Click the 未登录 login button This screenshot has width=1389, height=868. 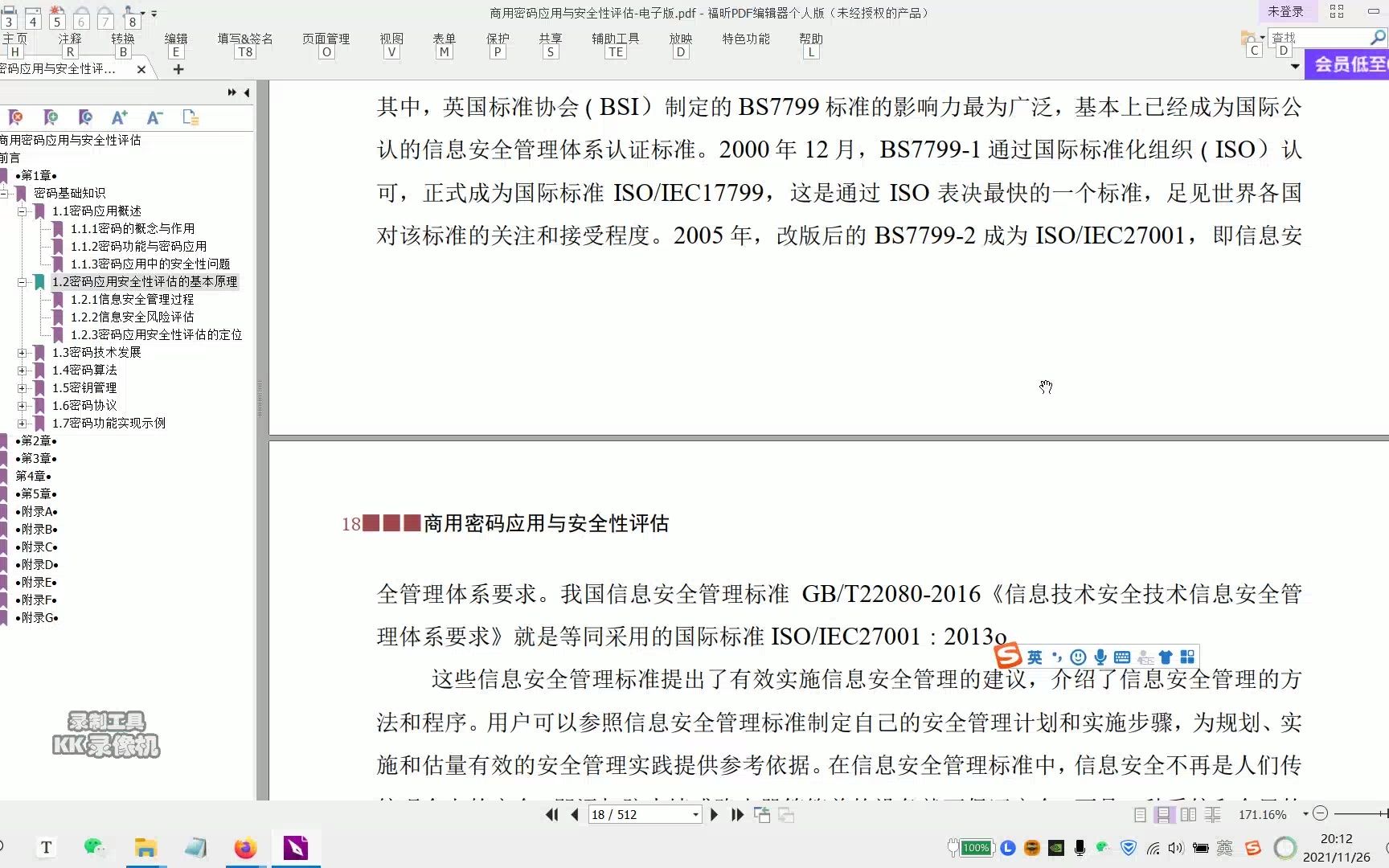pyautogui.click(x=1285, y=11)
